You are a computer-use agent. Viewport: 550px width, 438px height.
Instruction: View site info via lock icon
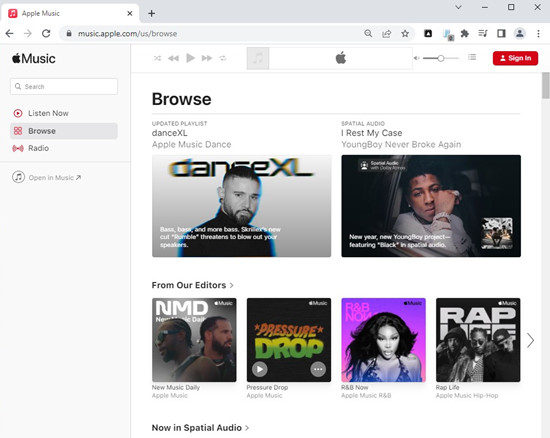pos(69,34)
